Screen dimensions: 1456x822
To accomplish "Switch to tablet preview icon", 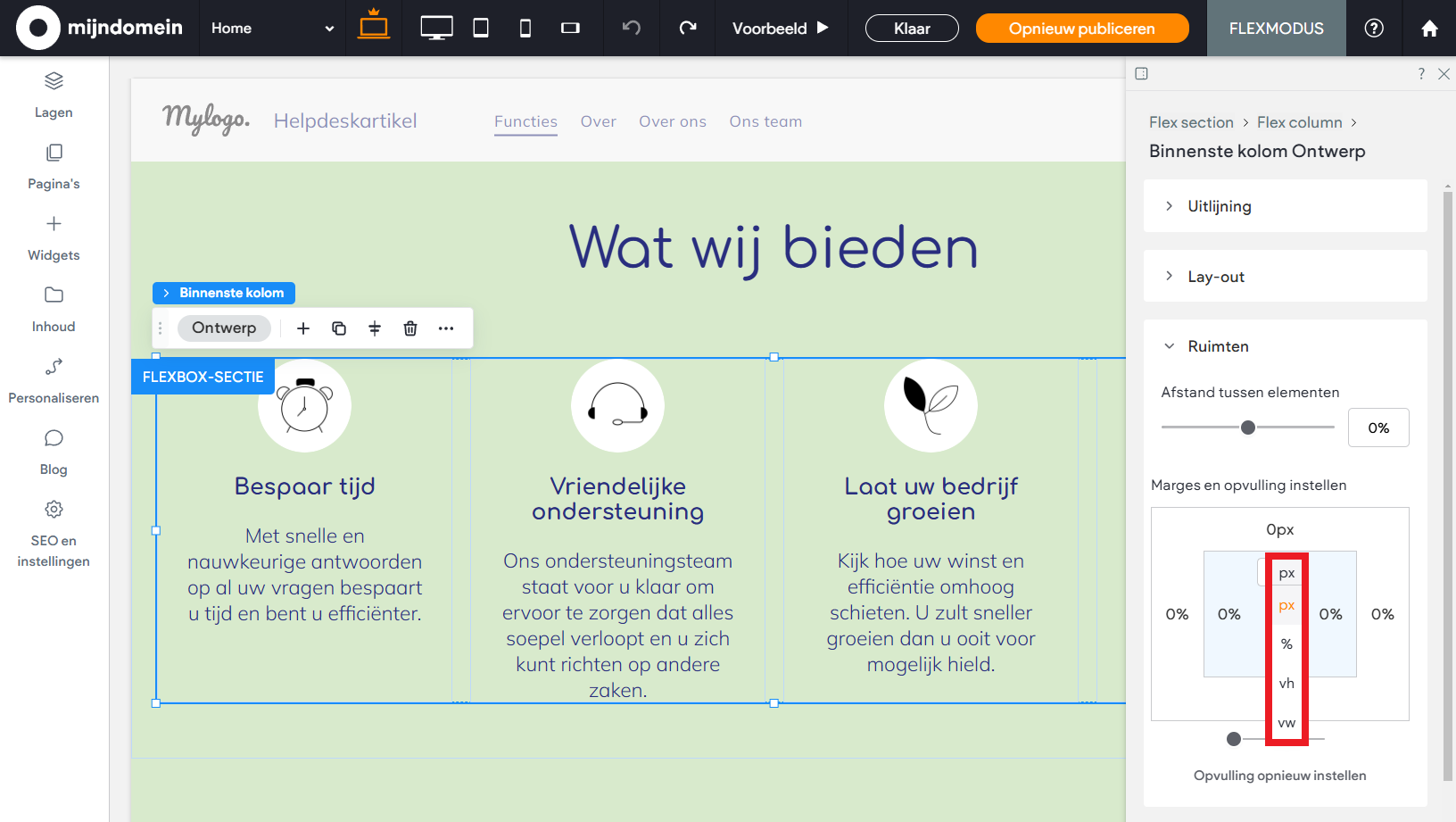I will click(x=481, y=28).
